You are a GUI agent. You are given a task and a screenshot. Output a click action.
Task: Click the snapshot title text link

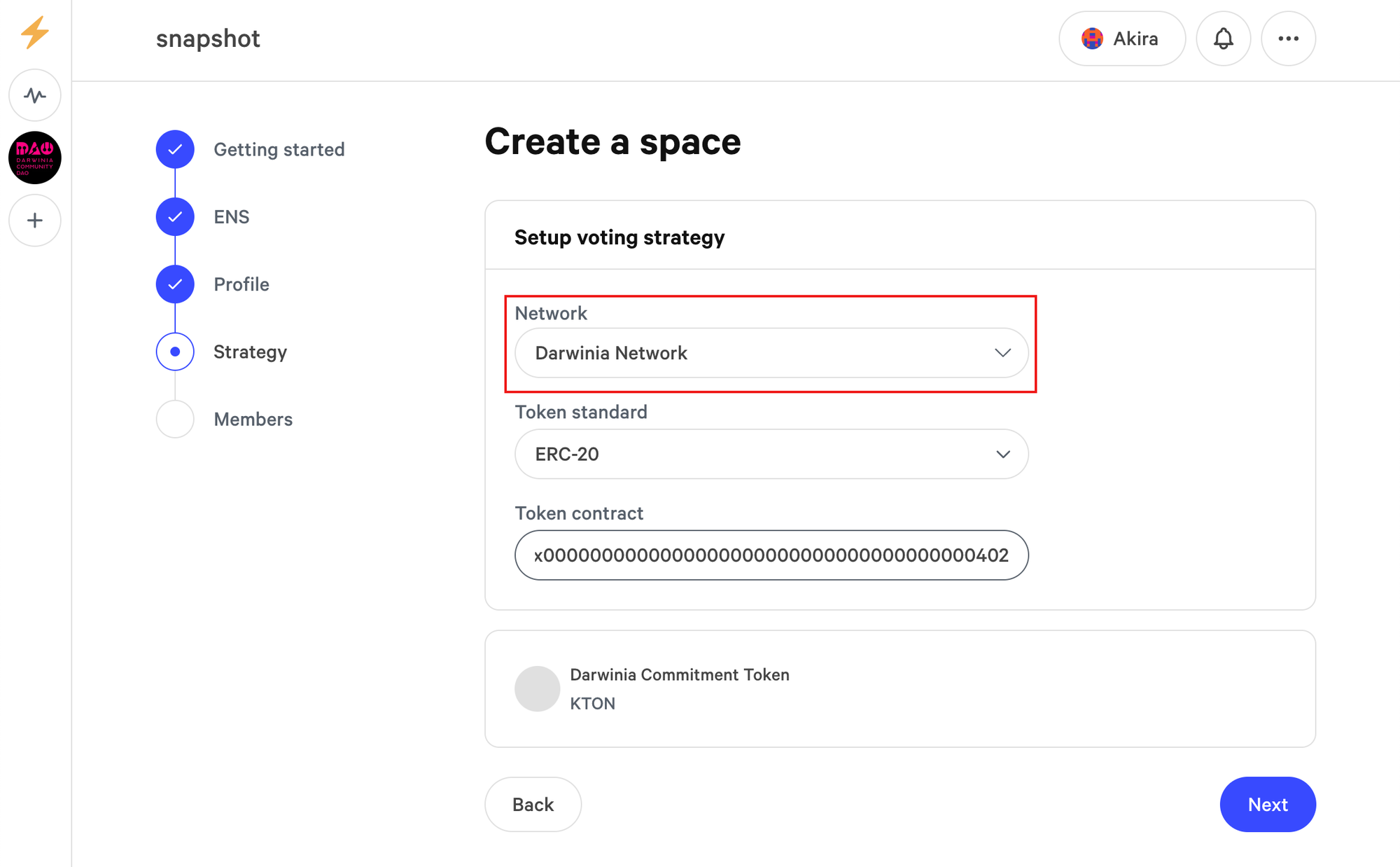click(208, 39)
